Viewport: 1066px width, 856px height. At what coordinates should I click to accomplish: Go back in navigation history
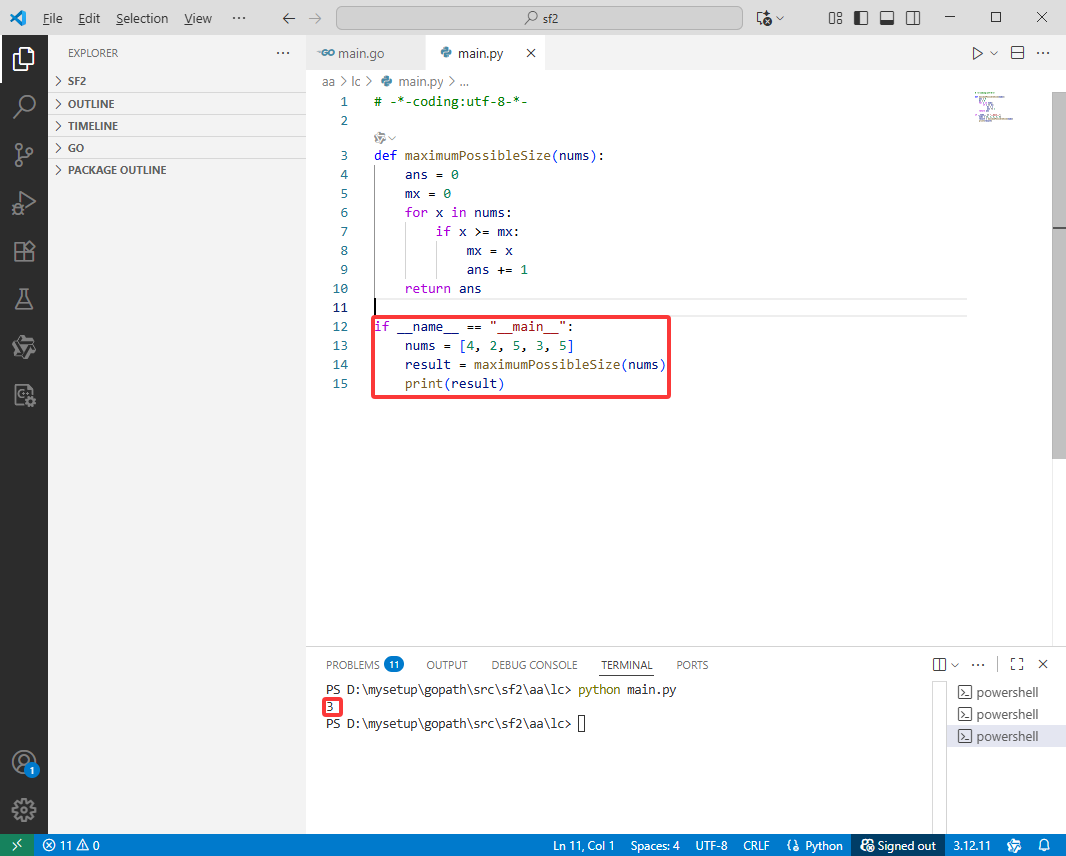point(289,18)
